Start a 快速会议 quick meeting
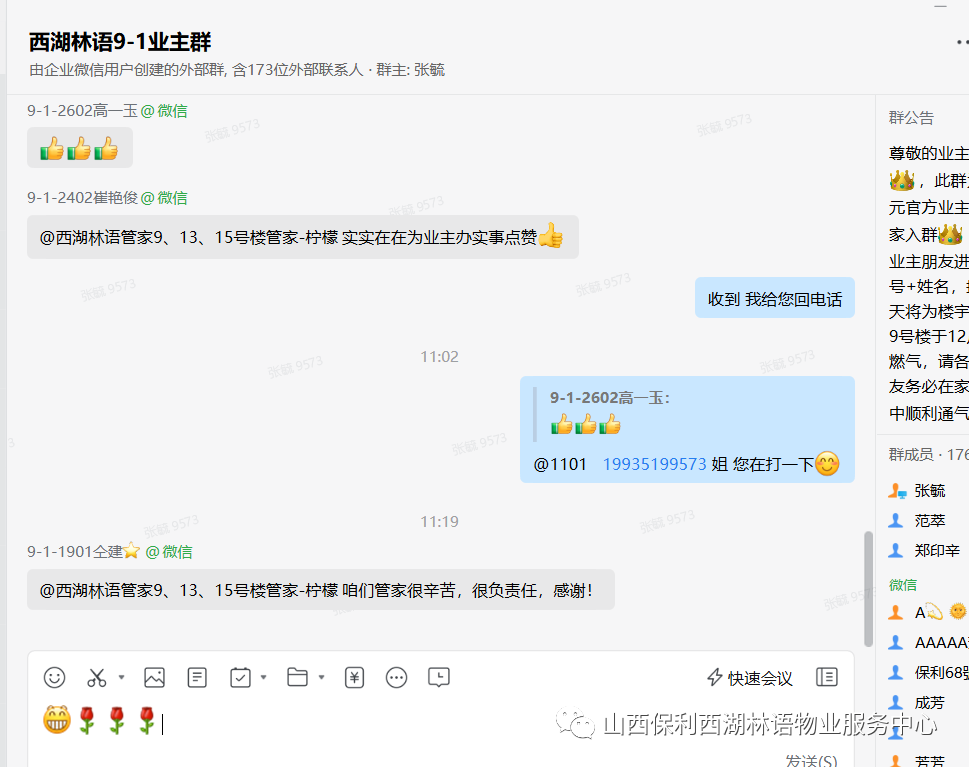This screenshot has height=767, width=969. (x=750, y=678)
